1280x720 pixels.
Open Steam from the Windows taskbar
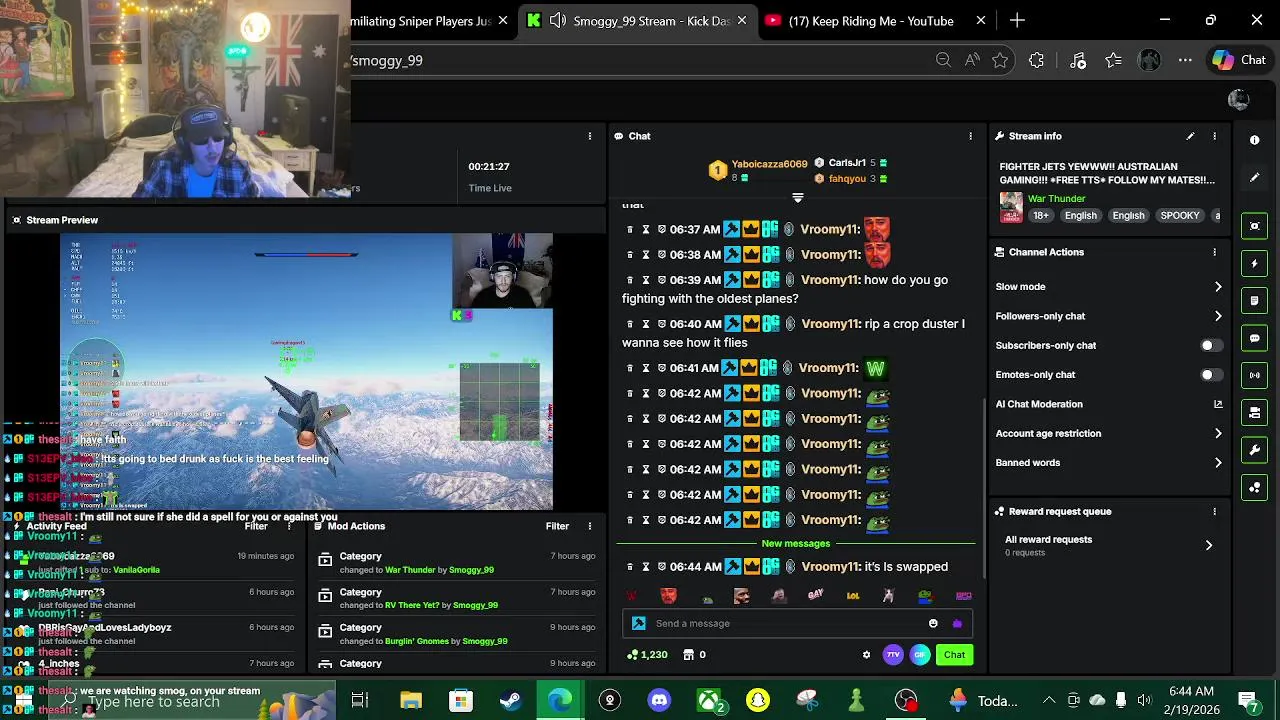510,700
